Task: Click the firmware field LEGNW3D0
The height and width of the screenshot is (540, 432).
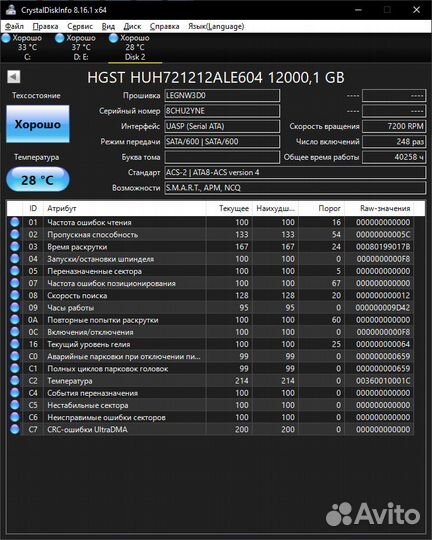Action: pyautogui.click(x=222, y=95)
